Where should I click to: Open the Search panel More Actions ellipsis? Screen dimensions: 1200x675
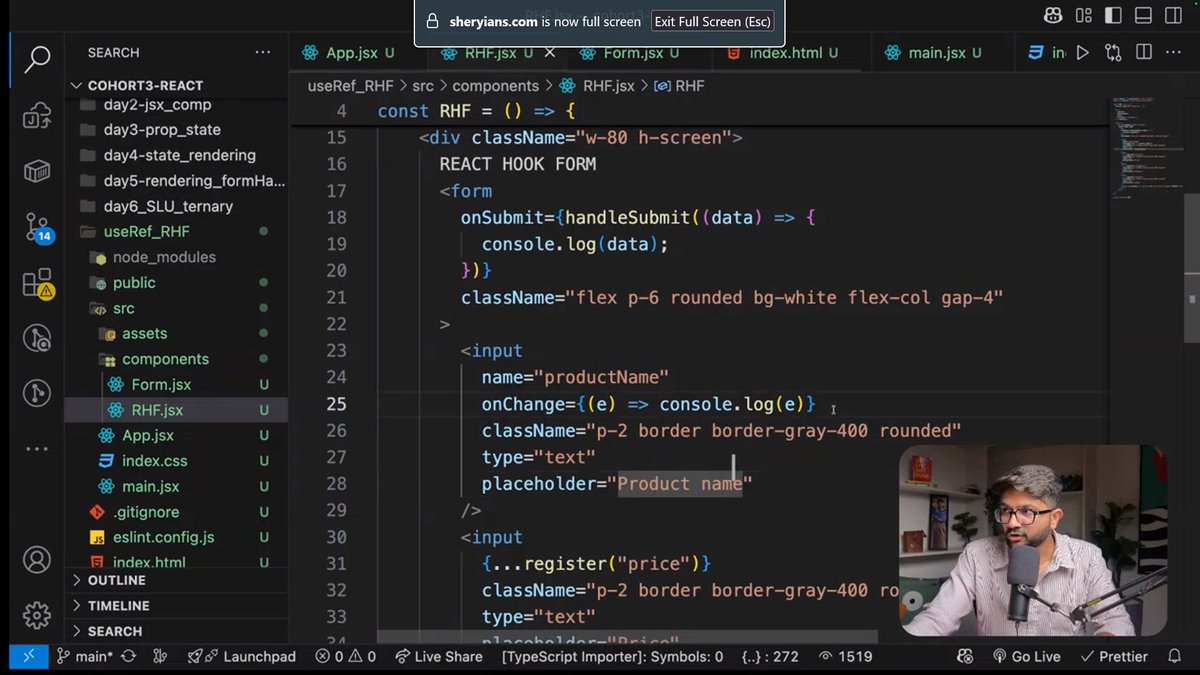pyautogui.click(x=262, y=52)
